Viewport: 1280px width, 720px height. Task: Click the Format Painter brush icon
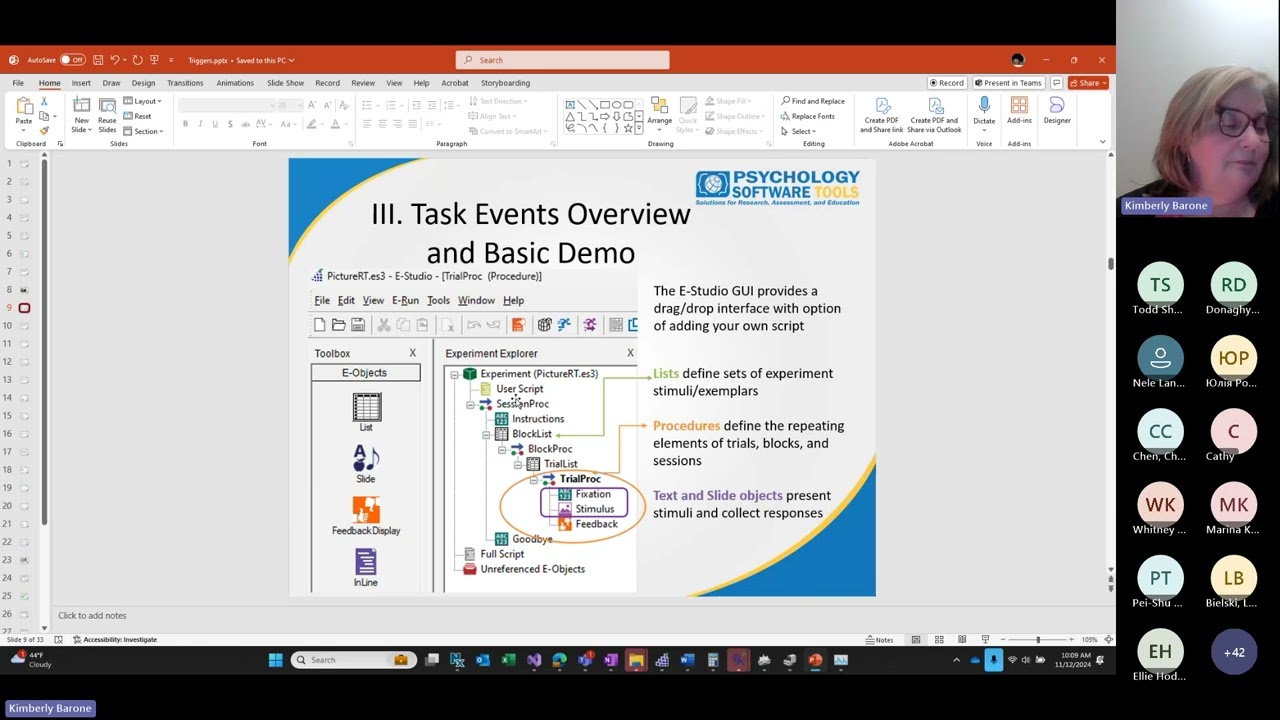[x=45, y=130]
